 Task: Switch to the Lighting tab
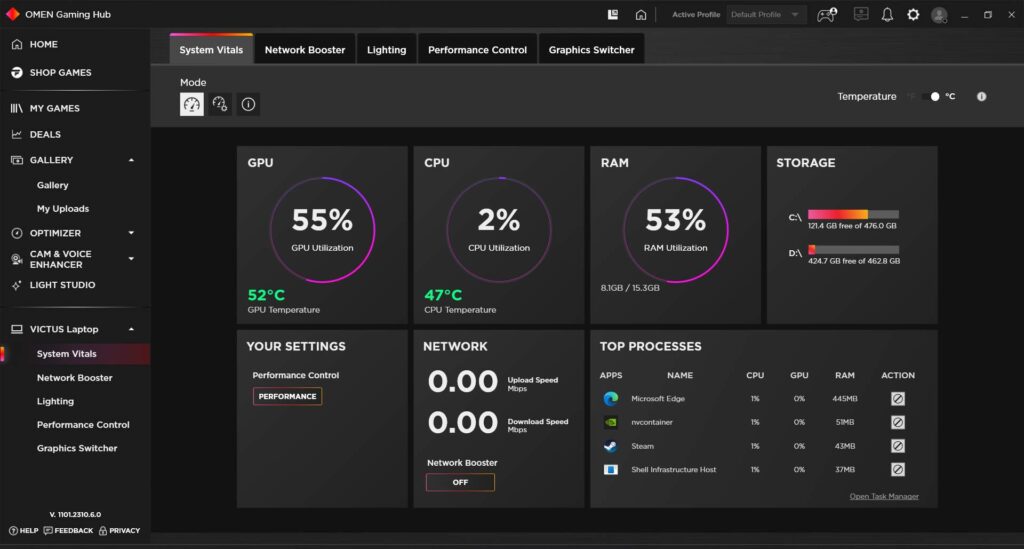386,50
